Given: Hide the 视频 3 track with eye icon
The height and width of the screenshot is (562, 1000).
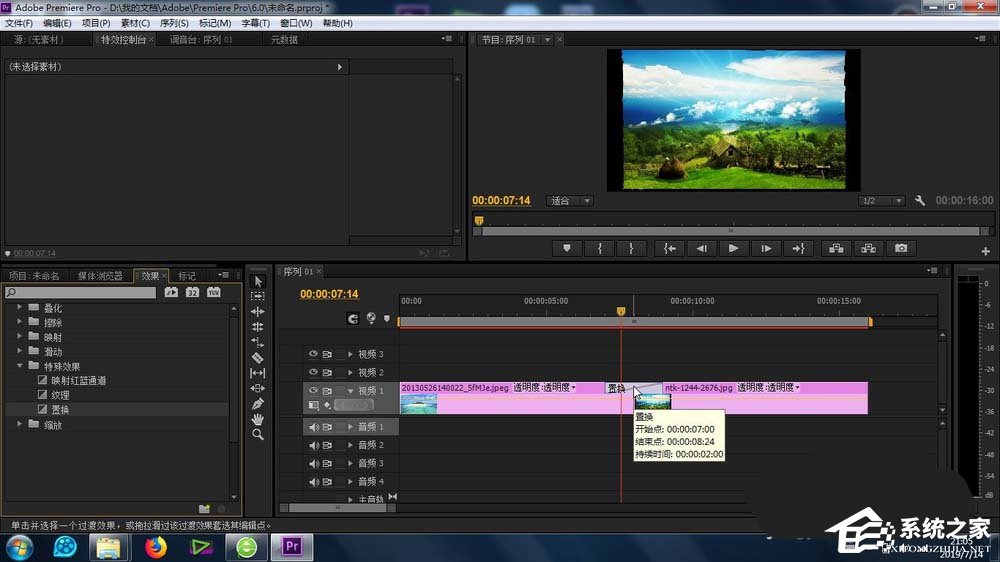Looking at the screenshot, I should [313, 354].
